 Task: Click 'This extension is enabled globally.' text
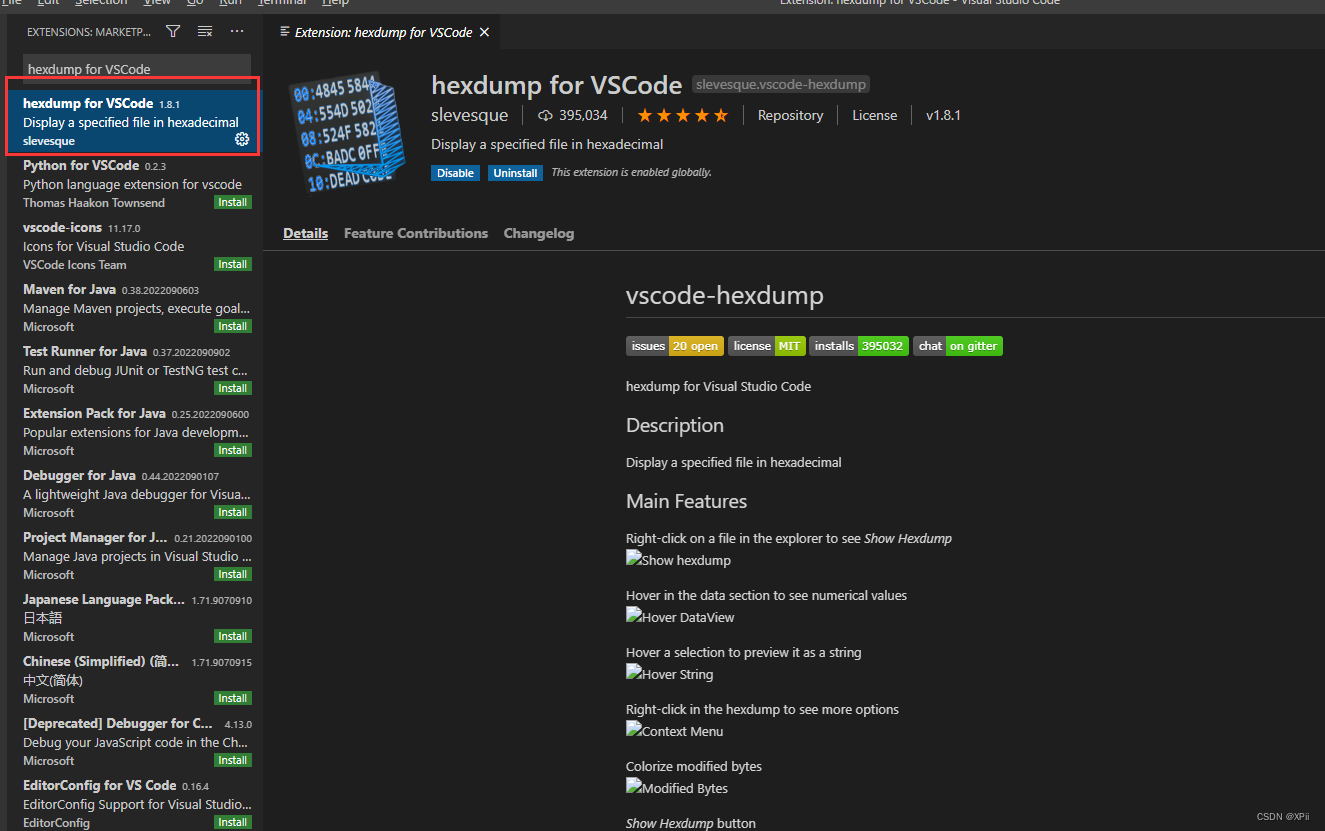(x=632, y=173)
